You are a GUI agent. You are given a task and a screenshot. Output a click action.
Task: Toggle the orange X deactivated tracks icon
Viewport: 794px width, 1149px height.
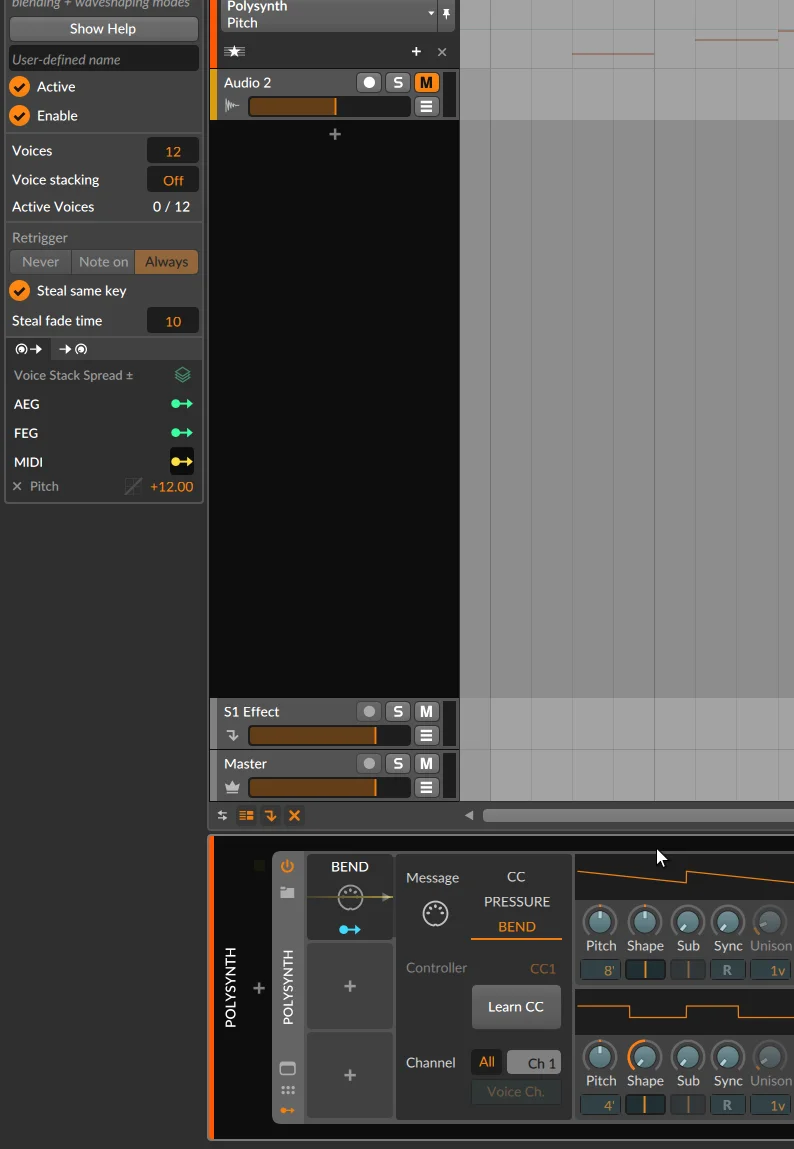tap(294, 816)
